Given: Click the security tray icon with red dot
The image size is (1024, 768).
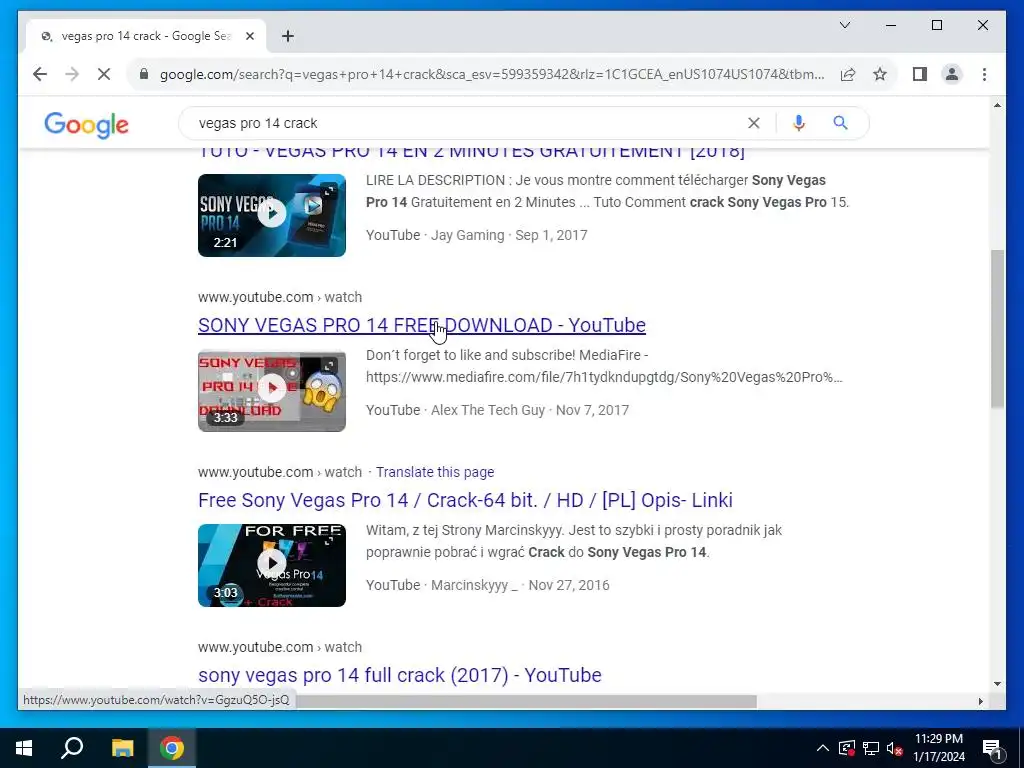Looking at the screenshot, I should coord(847,748).
